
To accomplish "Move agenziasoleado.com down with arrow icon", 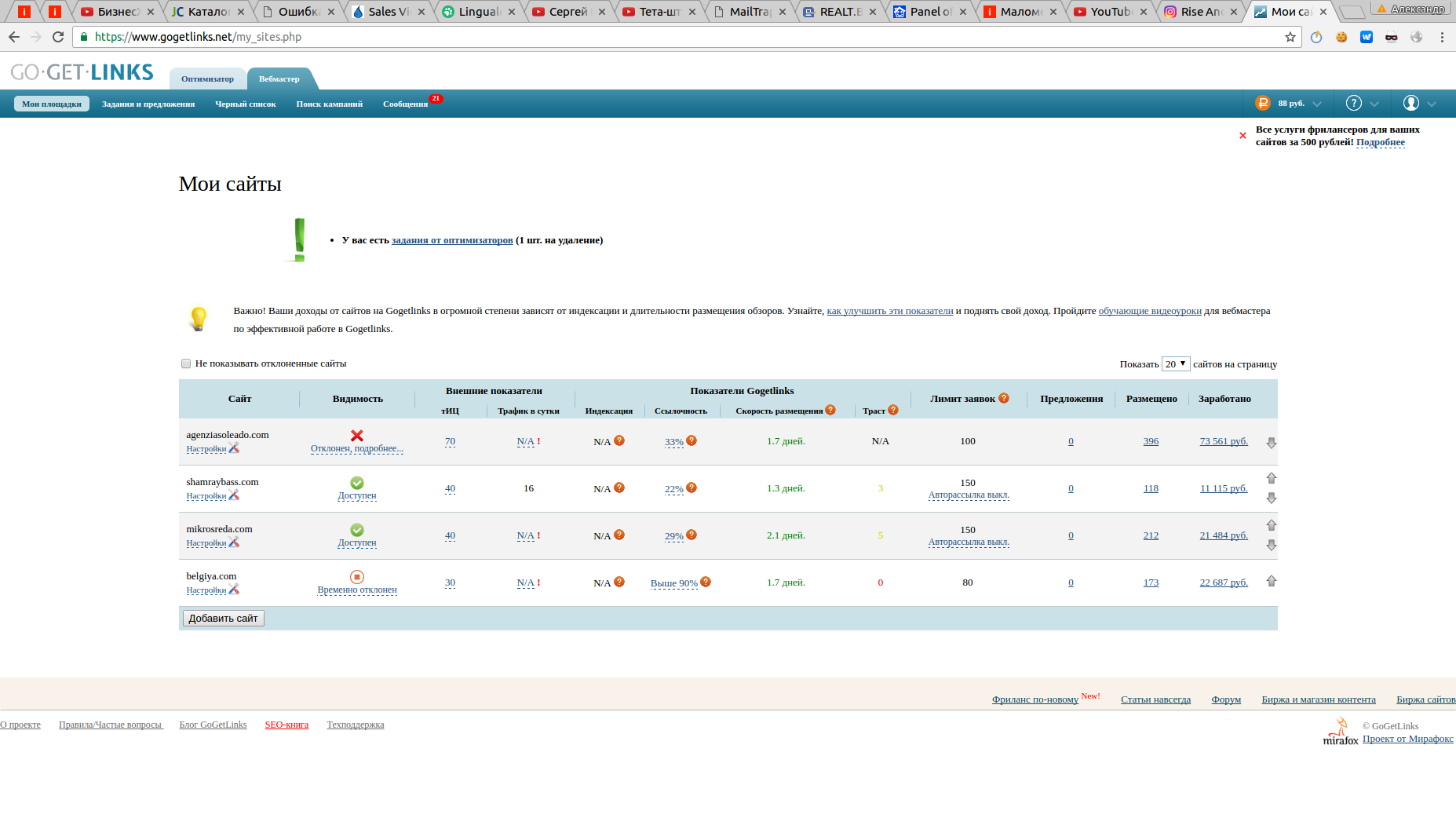I will click(x=1272, y=443).
